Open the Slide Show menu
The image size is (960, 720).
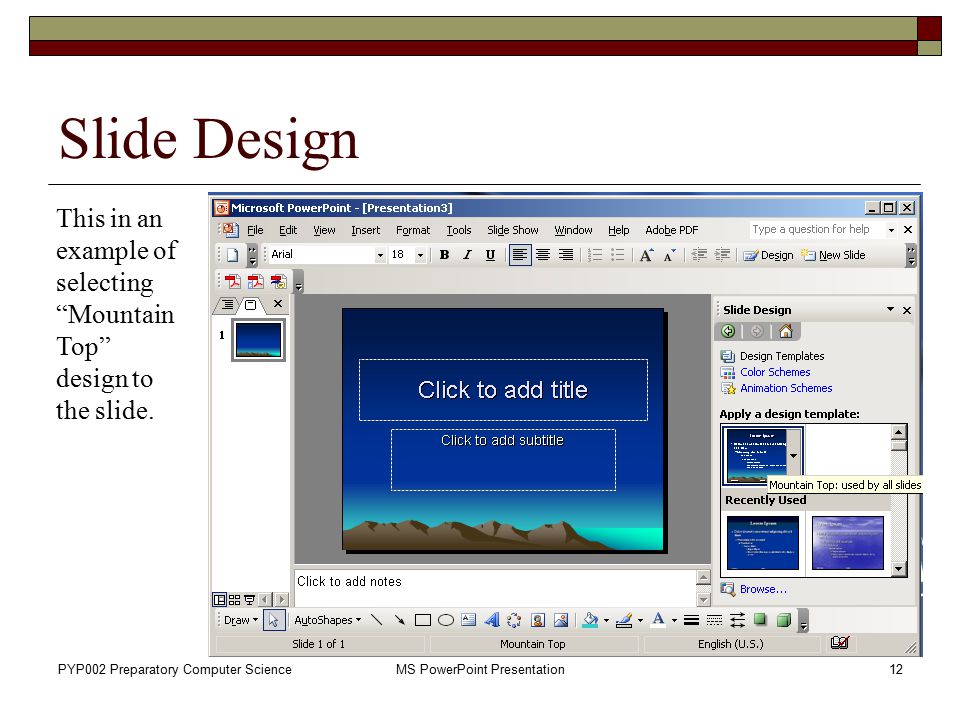[512, 230]
